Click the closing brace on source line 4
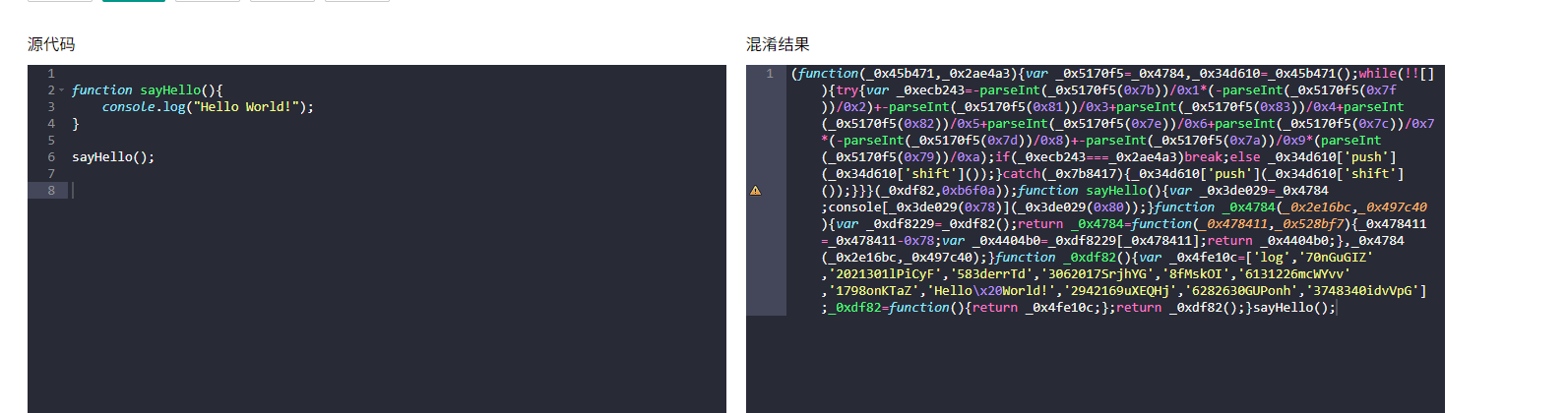Screen dimensions: 1568x413 click(x=76, y=124)
